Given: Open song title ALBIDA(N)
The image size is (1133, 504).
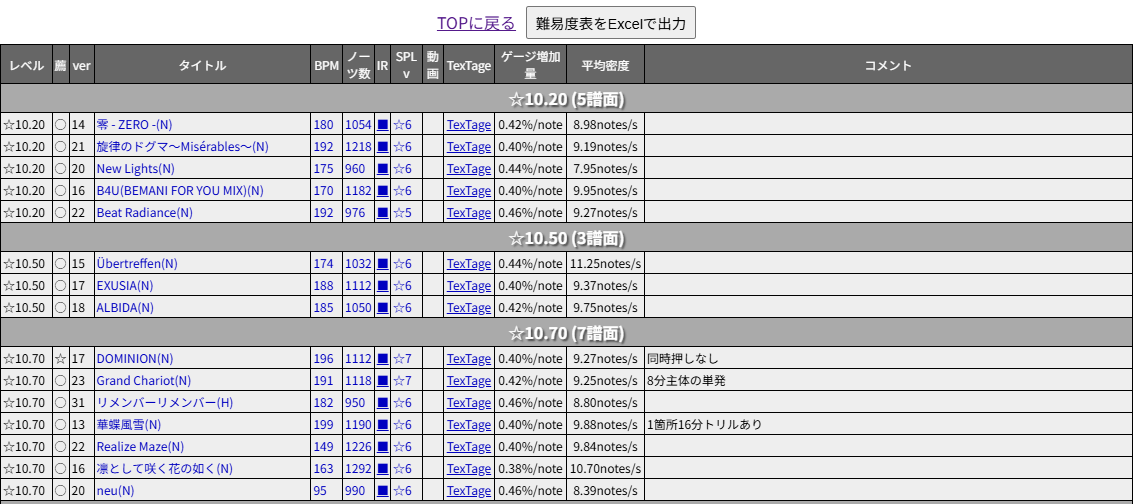Looking at the screenshot, I should (x=125, y=308).
